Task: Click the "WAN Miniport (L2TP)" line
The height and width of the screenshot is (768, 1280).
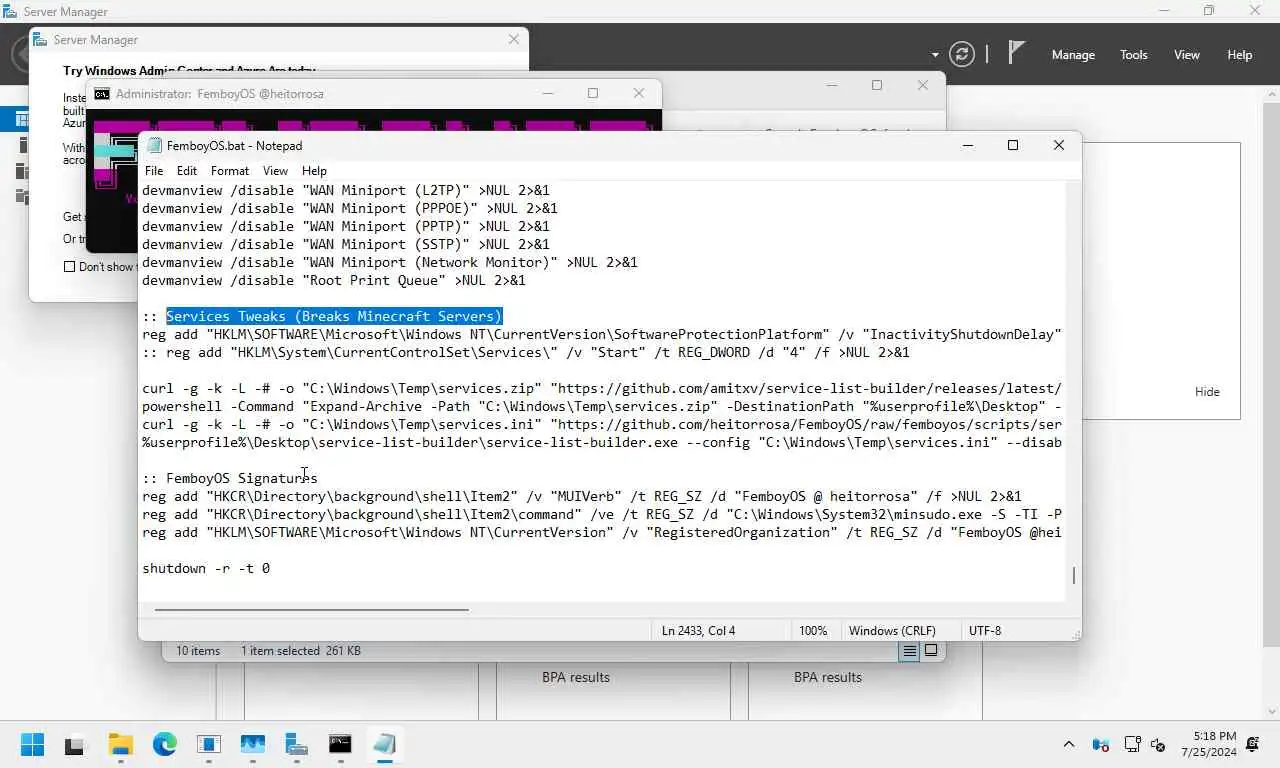Action: (346, 190)
